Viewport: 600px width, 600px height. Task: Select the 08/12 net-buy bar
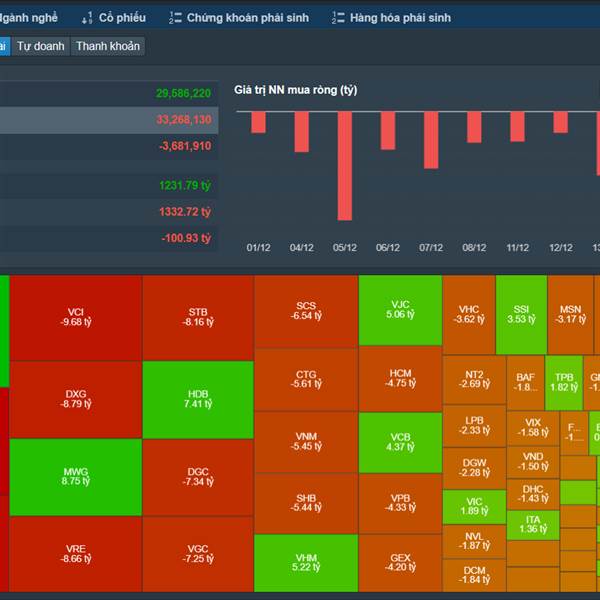[474, 127]
